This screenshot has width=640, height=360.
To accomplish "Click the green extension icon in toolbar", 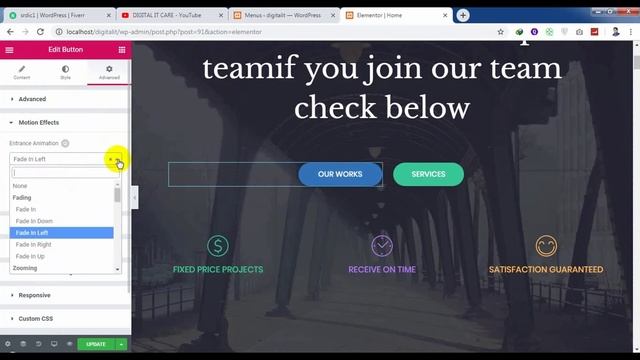I will click(519, 32).
